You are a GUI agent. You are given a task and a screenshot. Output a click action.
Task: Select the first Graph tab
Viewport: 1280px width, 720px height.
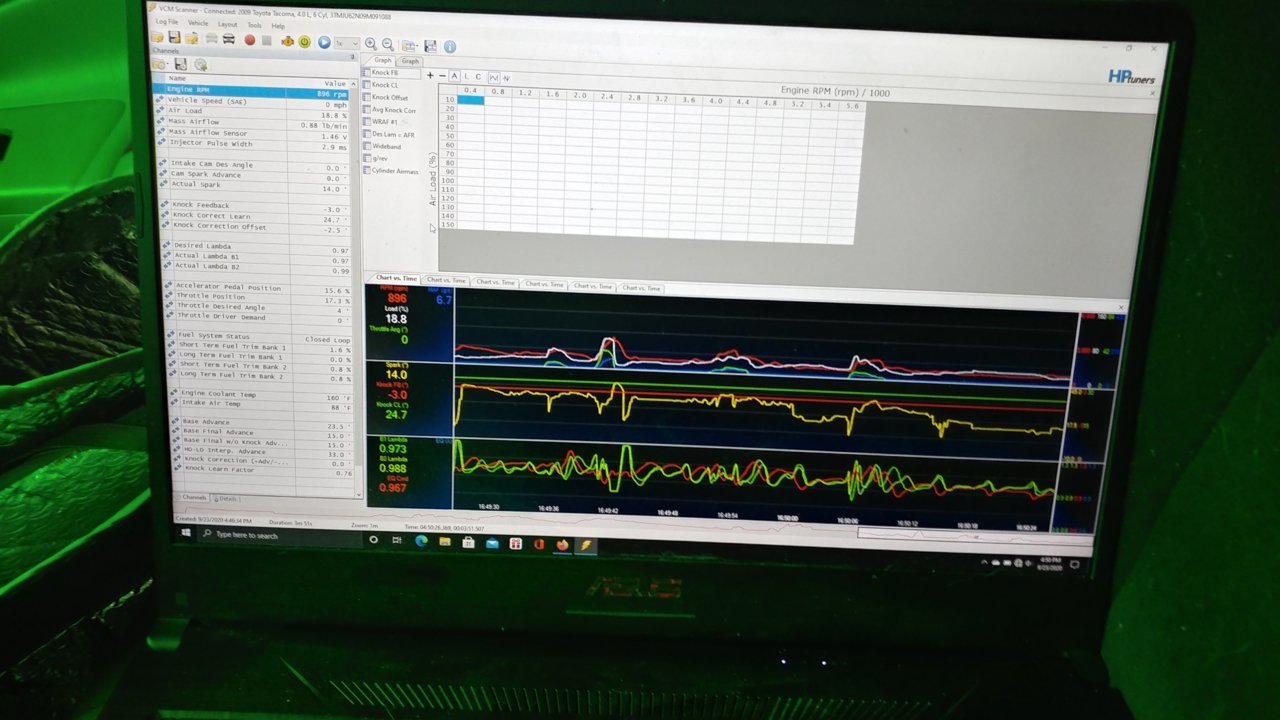[383, 60]
